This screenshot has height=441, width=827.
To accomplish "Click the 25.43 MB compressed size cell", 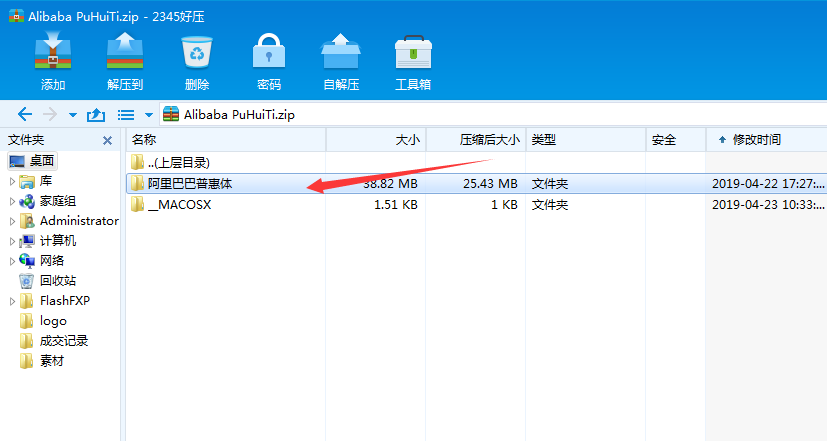I will pos(490,184).
